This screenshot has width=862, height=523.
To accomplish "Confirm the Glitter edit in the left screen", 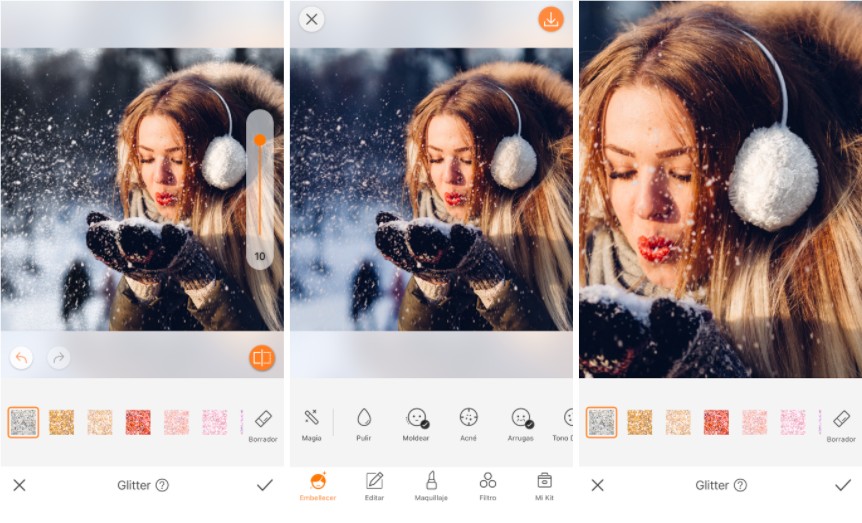I will click(265, 485).
